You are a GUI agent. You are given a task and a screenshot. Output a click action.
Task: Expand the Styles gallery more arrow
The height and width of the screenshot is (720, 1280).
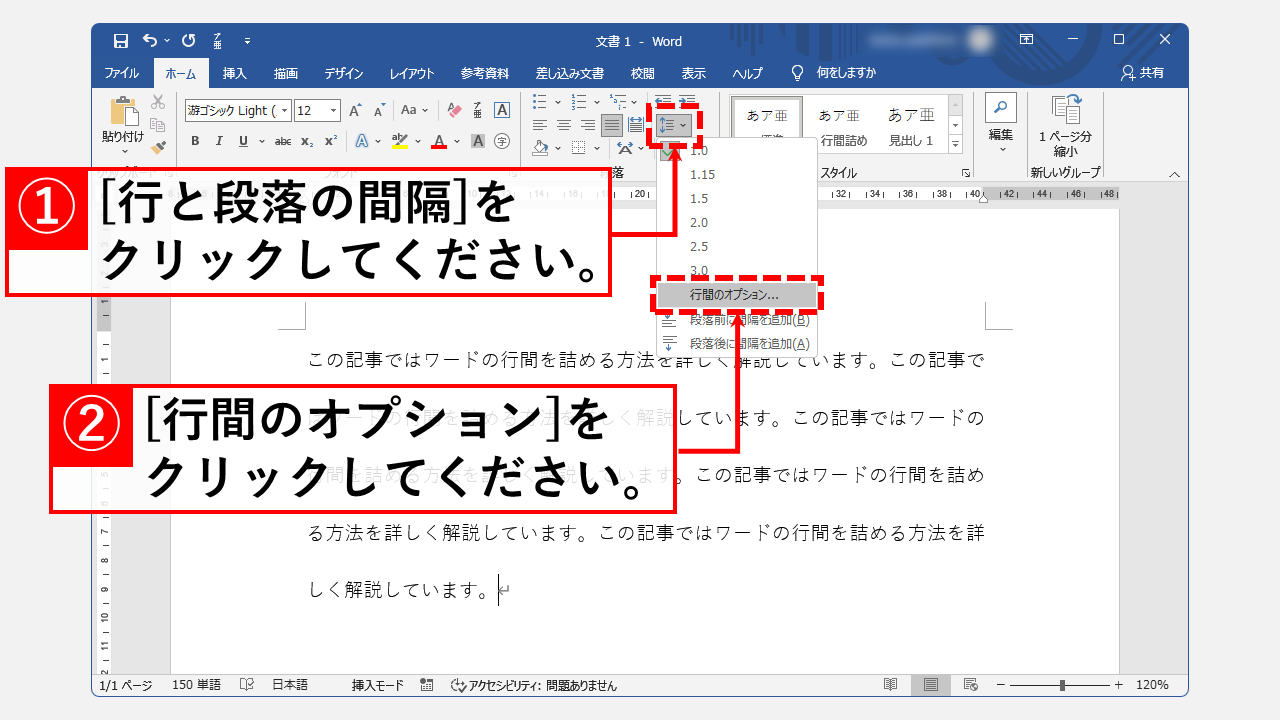point(955,145)
